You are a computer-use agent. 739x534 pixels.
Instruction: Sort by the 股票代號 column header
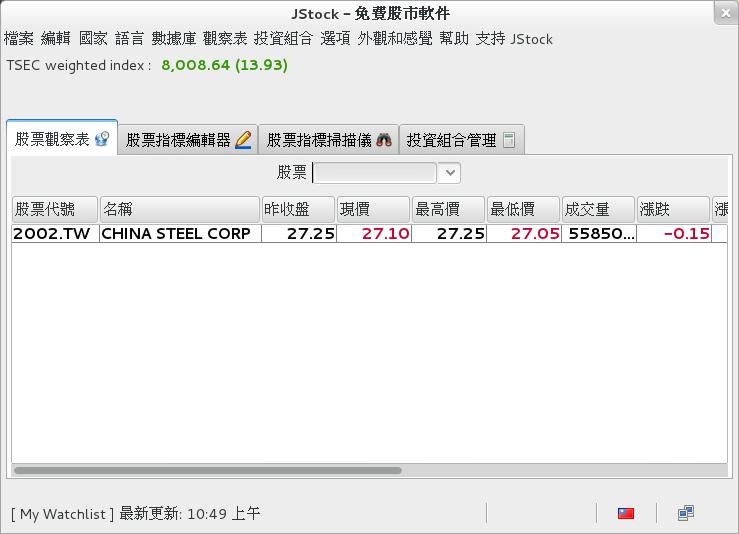[x=55, y=209]
